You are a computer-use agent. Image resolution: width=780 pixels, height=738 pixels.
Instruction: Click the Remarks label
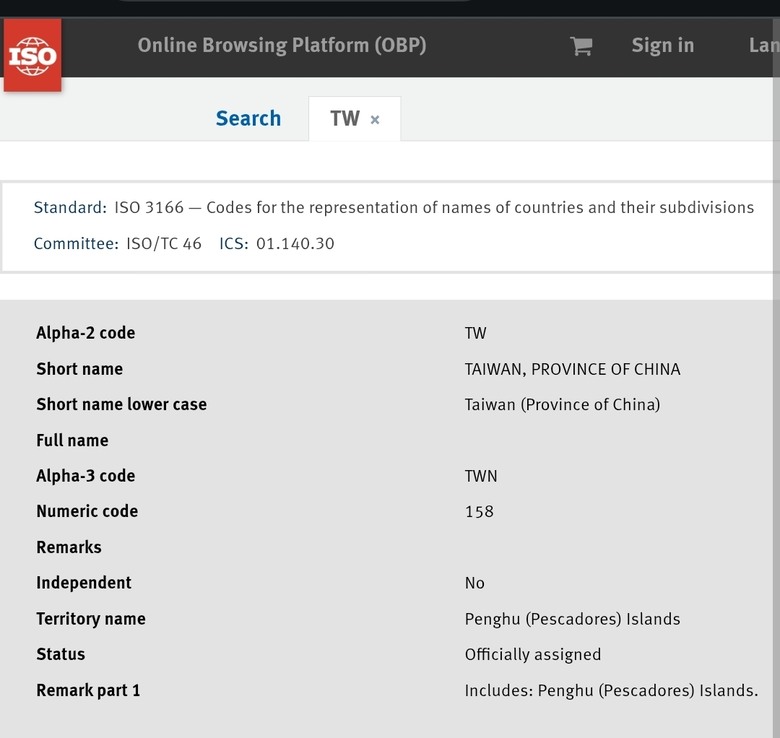69,547
